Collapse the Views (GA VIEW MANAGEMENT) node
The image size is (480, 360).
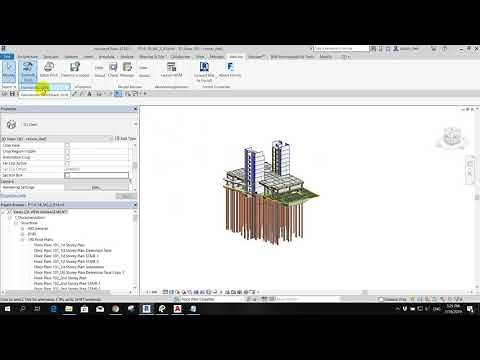tap(3, 212)
